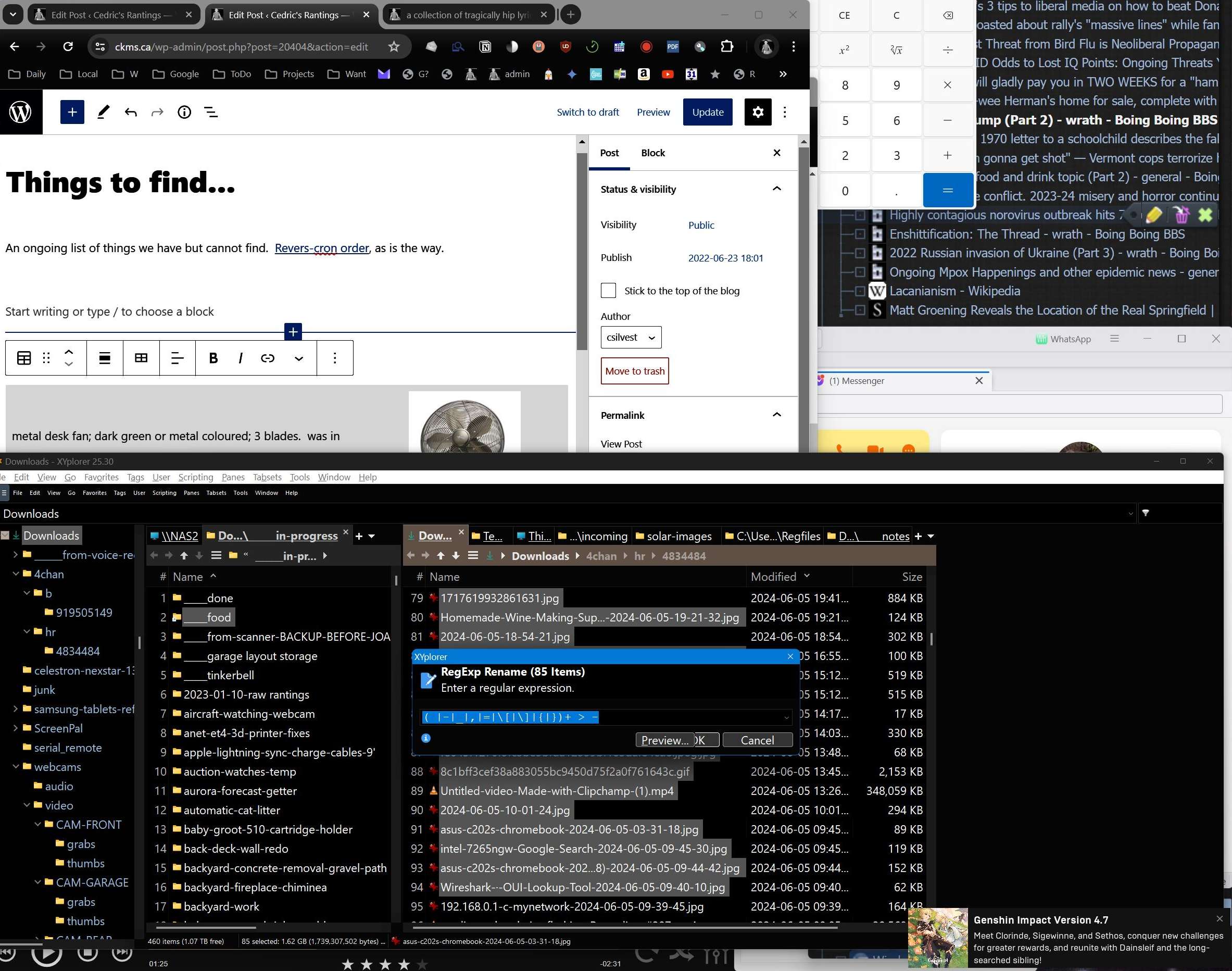Click the WordPress block inserter plus icon
Viewport: 1232px width, 971px height.
(x=72, y=112)
